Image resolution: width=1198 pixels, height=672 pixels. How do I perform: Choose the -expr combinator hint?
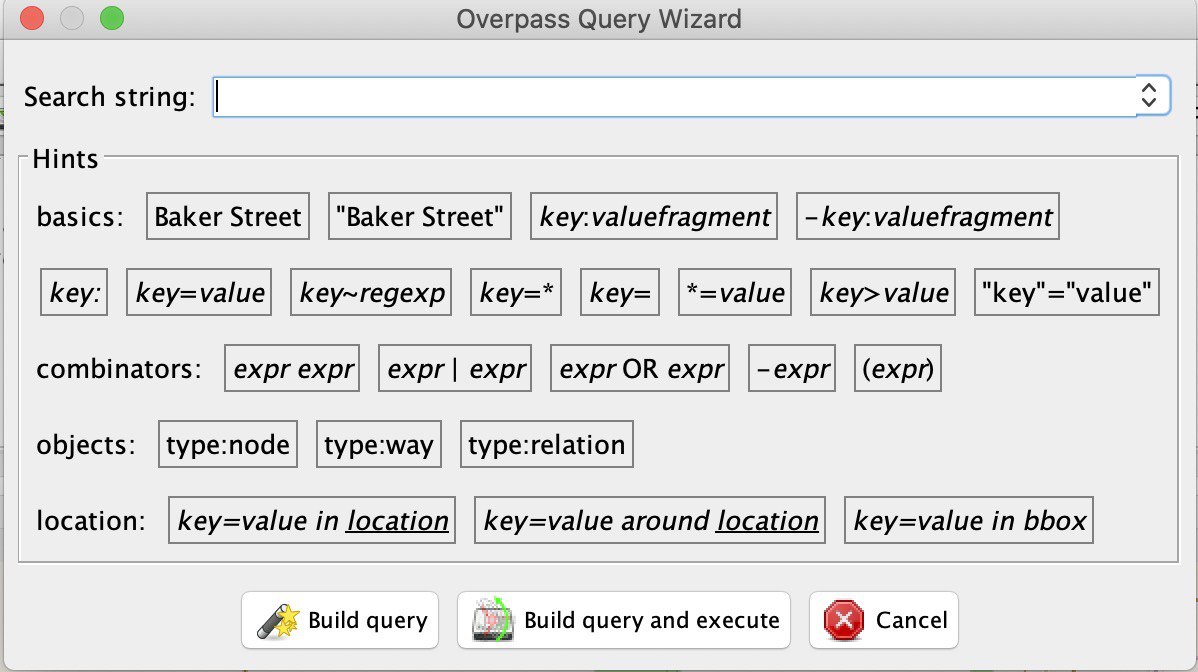point(792,368)
